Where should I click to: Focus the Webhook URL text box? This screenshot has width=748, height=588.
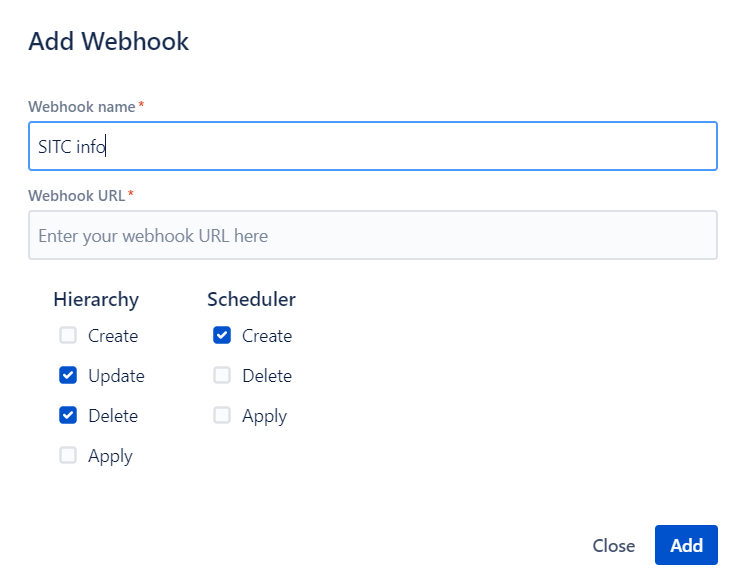(x=372, y=236)
